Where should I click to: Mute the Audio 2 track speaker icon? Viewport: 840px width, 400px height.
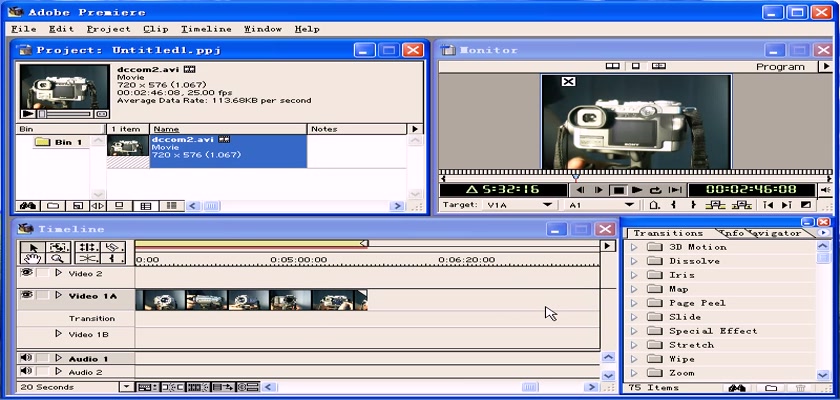(x=25, y=371)
